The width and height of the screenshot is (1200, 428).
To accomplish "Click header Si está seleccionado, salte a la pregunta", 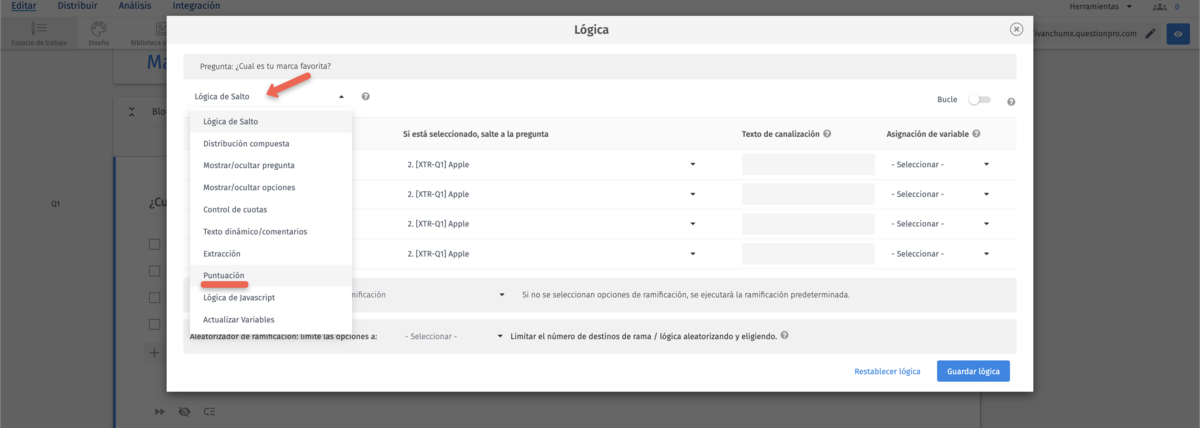I will pos(476,134).
